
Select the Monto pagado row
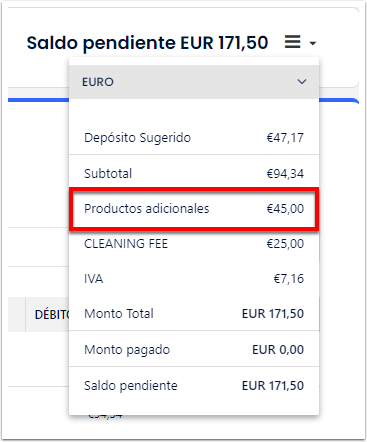[194, 350]
